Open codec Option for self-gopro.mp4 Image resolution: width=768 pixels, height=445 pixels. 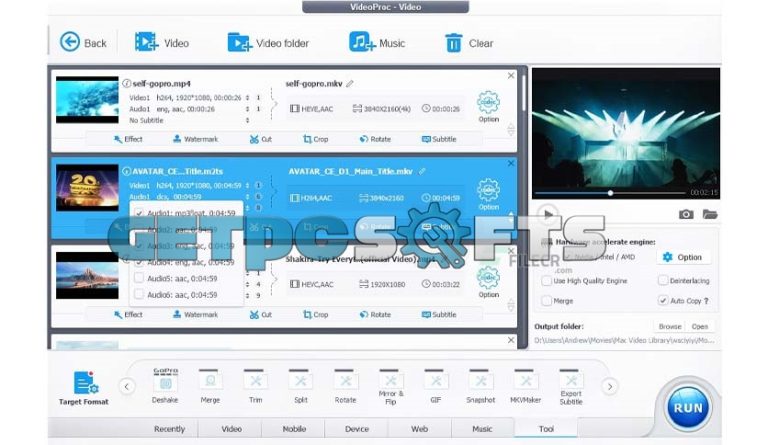pos(488,106)
